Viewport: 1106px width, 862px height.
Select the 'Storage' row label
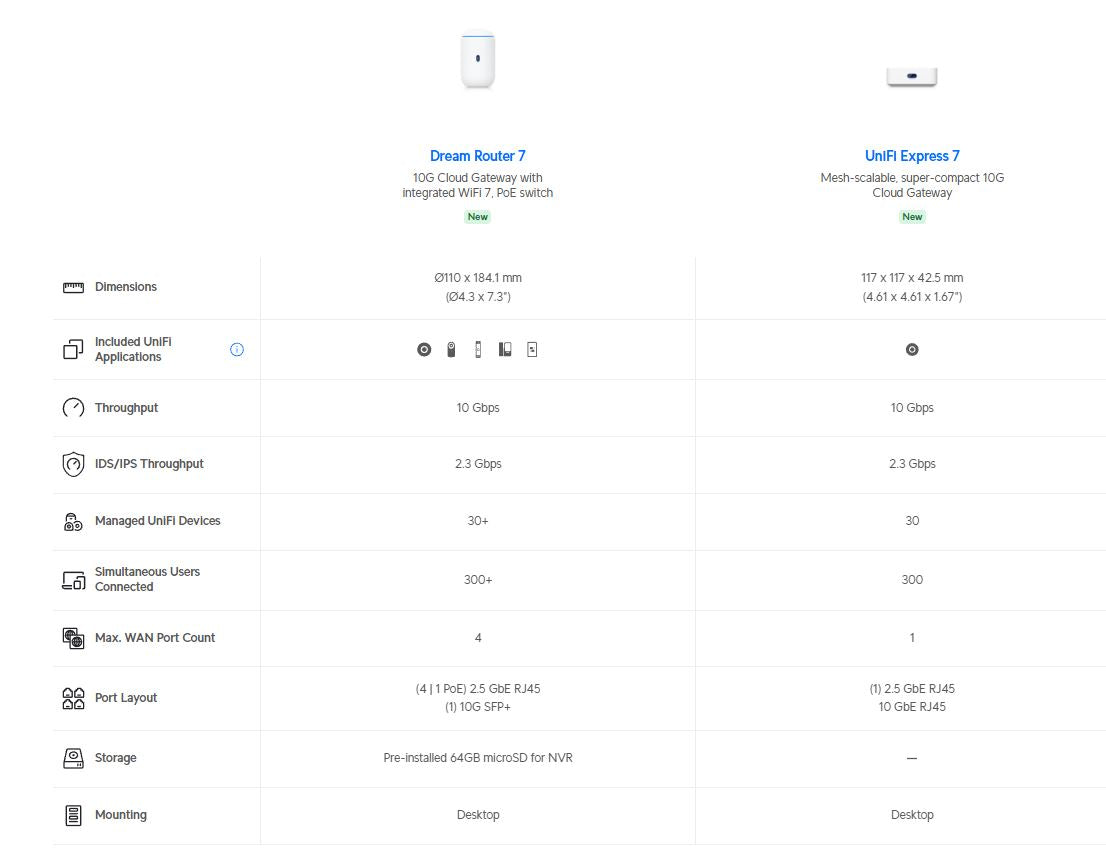(116, 758)
